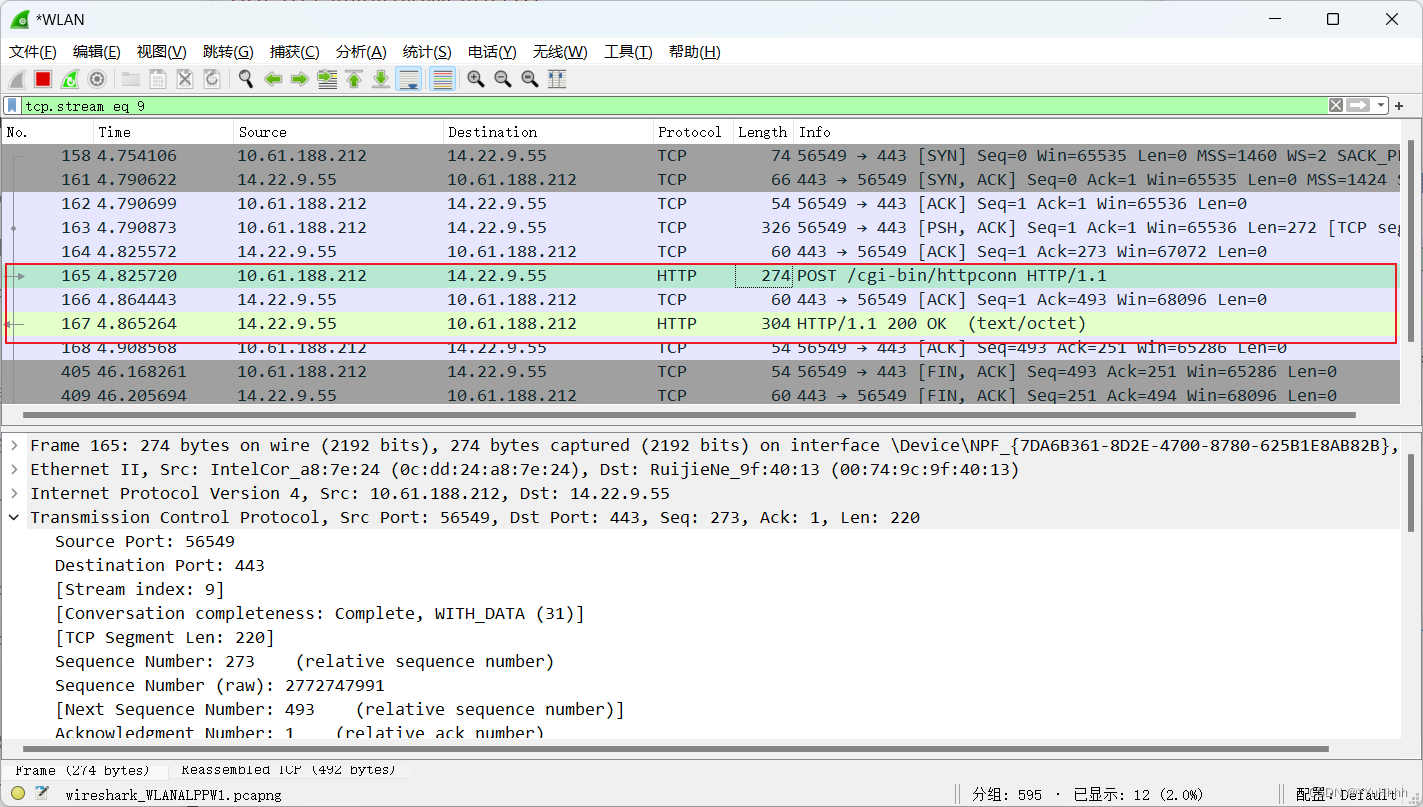1423x807 pixels.
Task: Select packet 165 POST /cgi-bin/httpconn row
Action: pyautogui.click(x=701, y=276)
